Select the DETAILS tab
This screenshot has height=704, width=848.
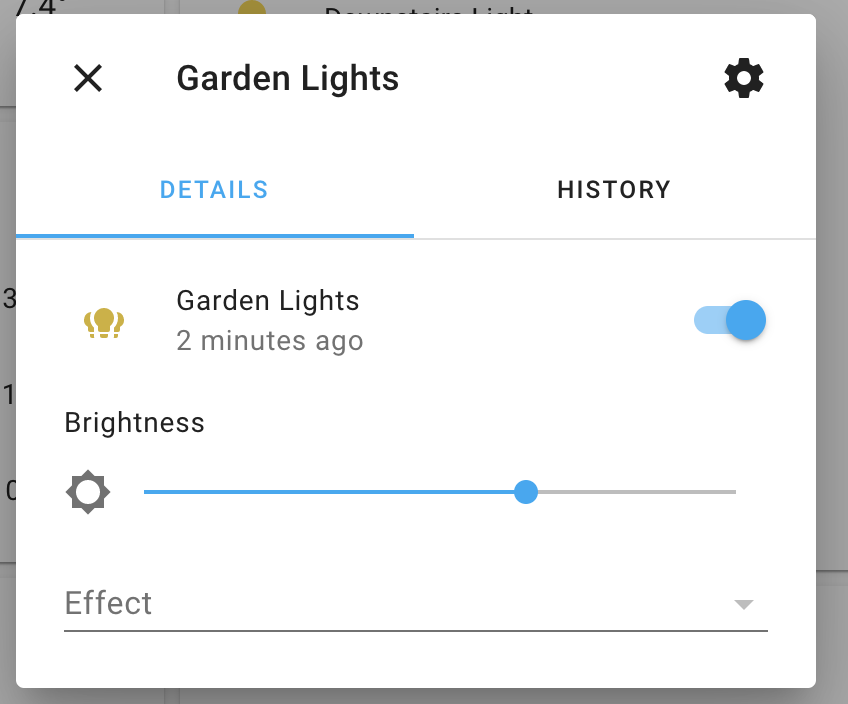213,189
